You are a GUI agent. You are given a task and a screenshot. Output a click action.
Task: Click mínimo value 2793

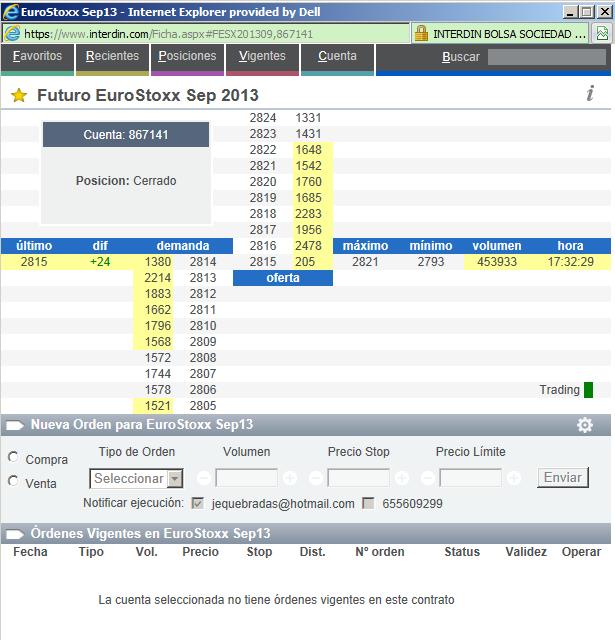pos(431,262)
